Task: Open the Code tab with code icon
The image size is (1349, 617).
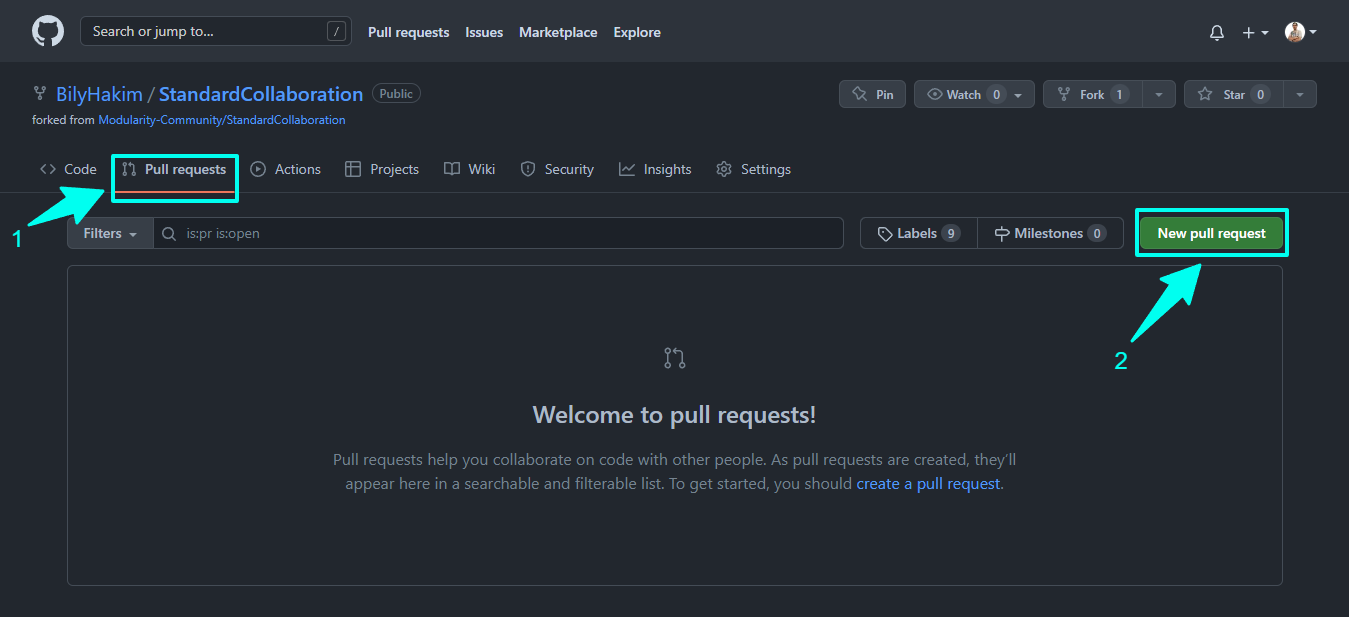Action: point(67,169)
